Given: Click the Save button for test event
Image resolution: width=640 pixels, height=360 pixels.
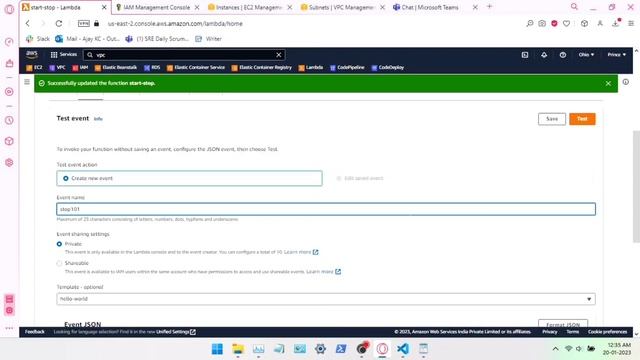Looking at the screenshot, I should pos(552,119).
